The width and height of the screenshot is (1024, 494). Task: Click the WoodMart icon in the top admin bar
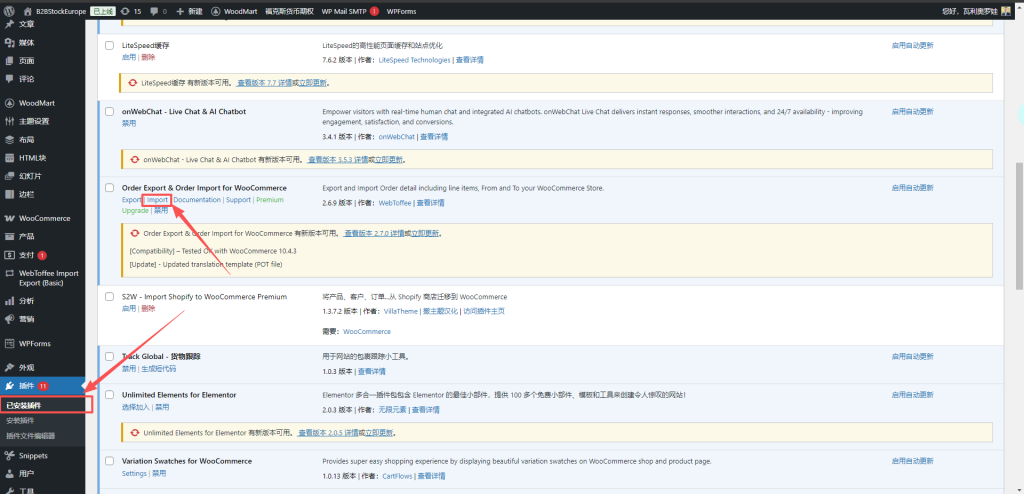tap(216, 11)
